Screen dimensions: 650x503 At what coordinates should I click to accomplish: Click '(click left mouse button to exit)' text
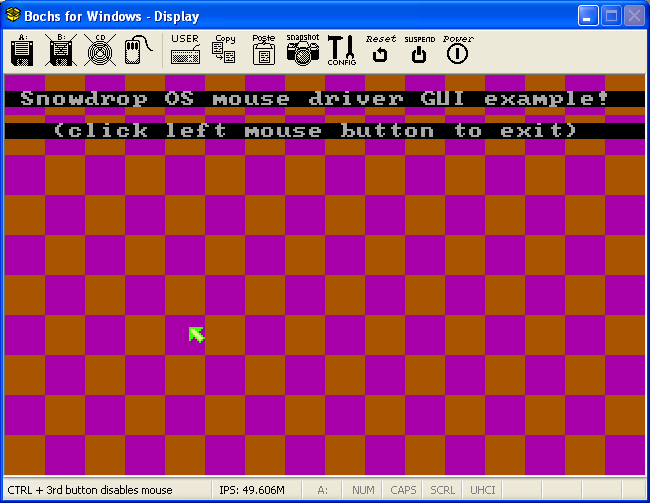click(315, 131)
